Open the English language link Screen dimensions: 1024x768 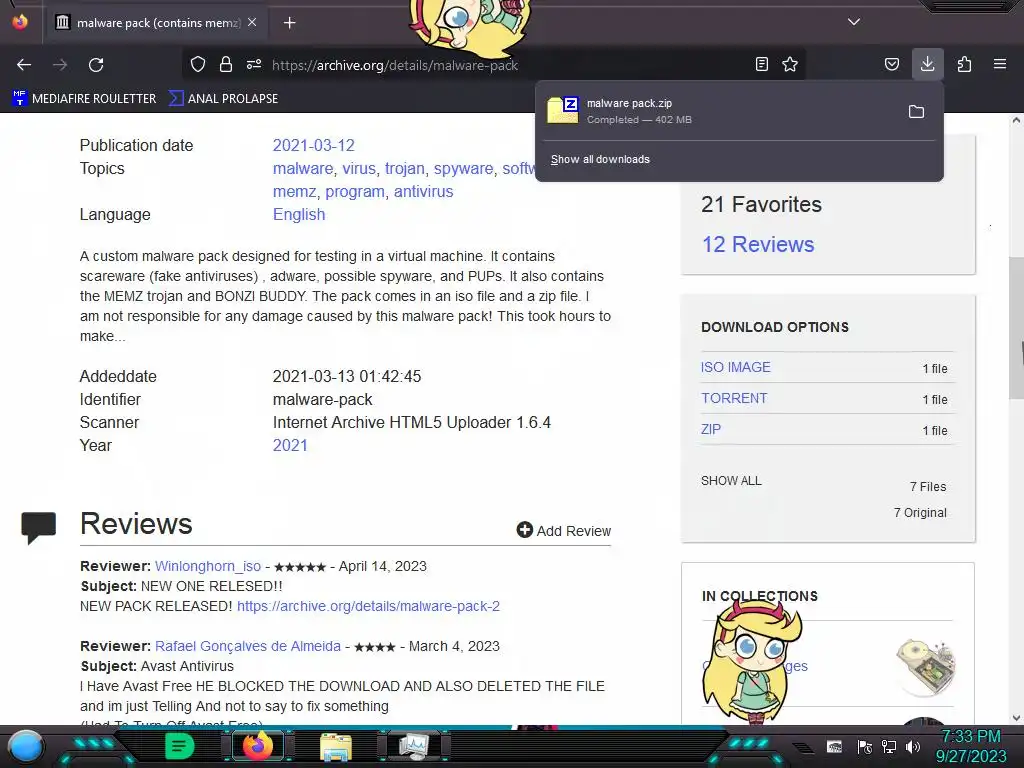(x=298, y=215)
